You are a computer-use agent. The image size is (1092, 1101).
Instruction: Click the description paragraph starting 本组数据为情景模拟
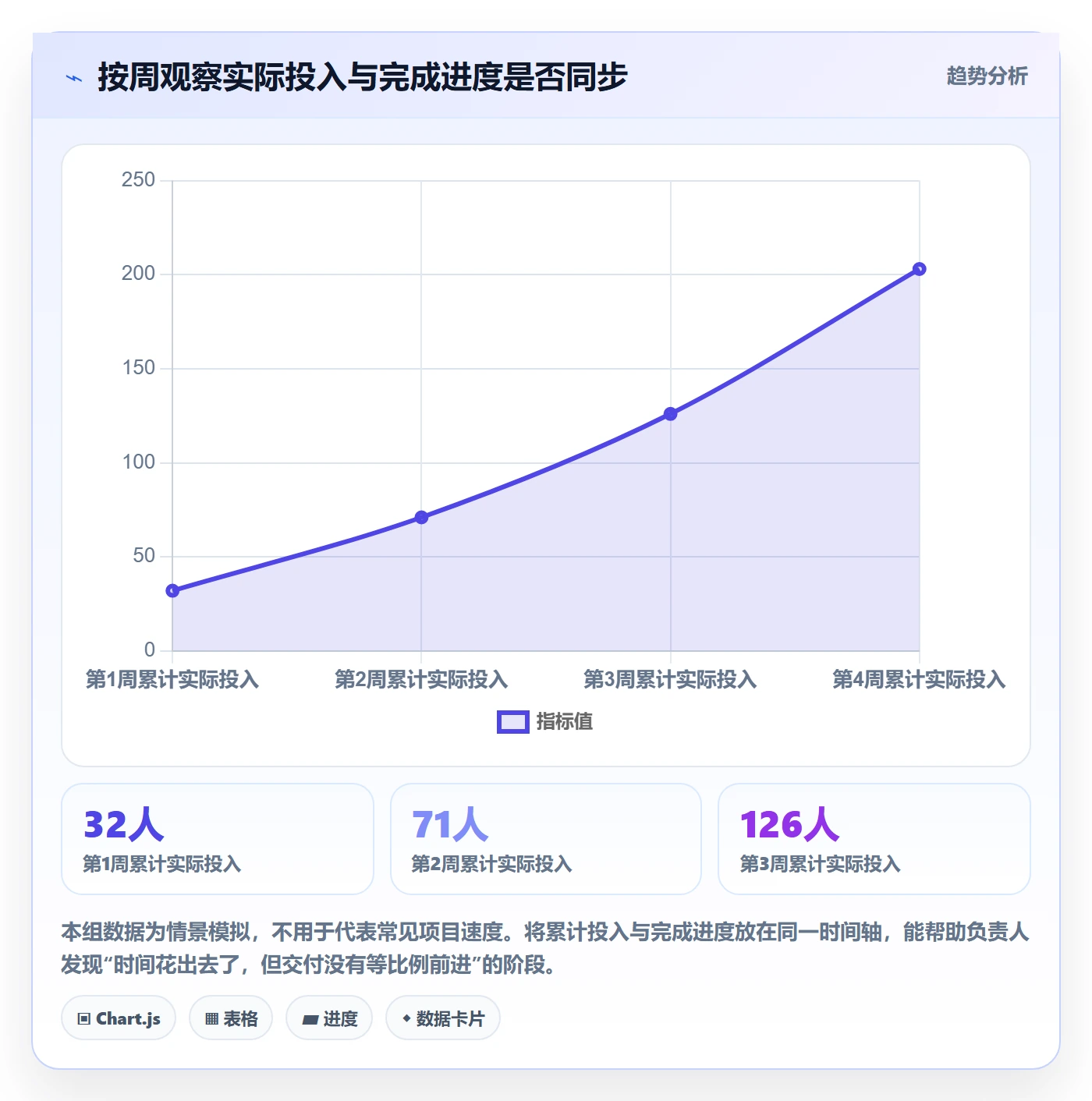tap(545, 948)
